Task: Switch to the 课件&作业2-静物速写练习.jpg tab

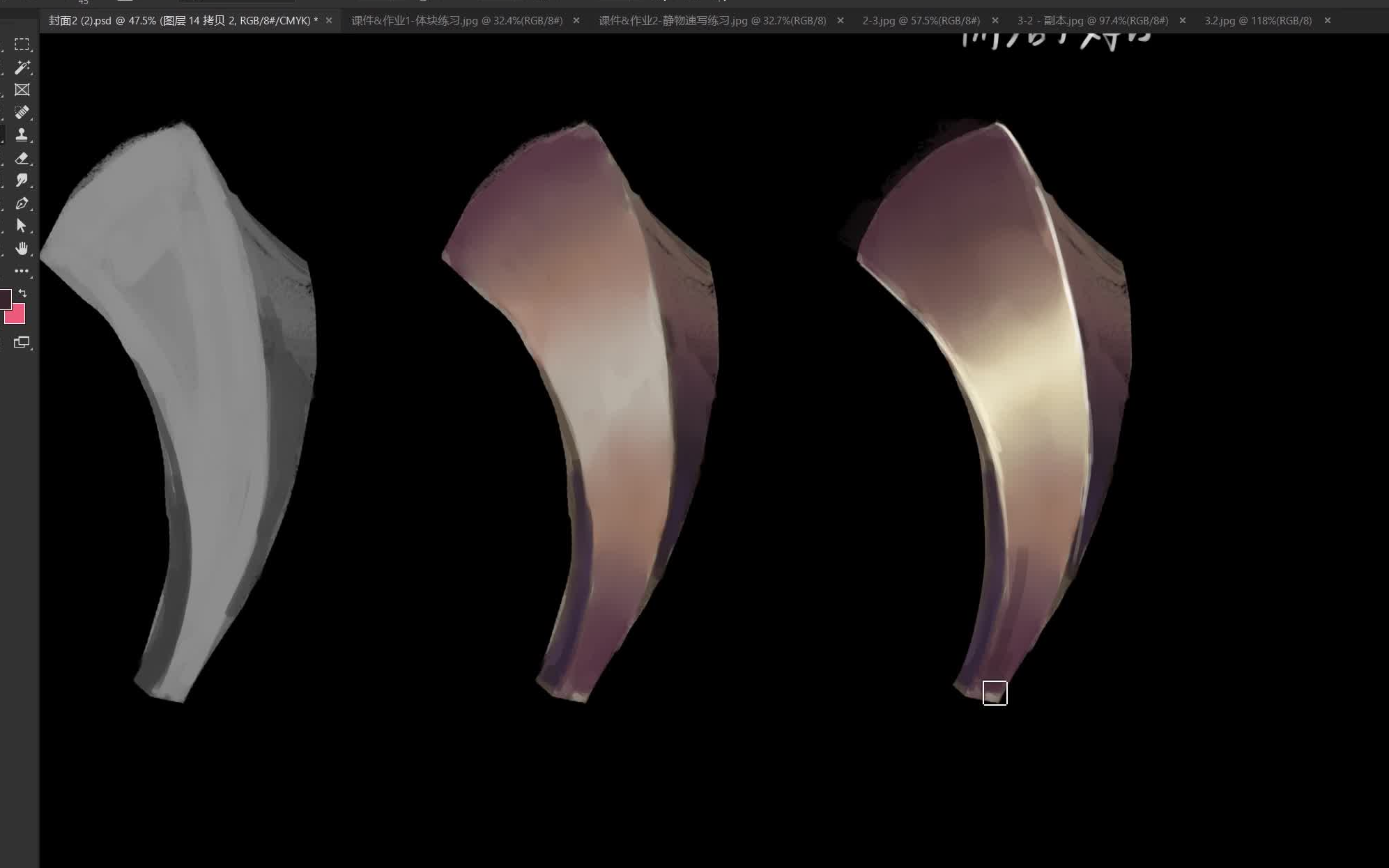Action: point(712,21)
